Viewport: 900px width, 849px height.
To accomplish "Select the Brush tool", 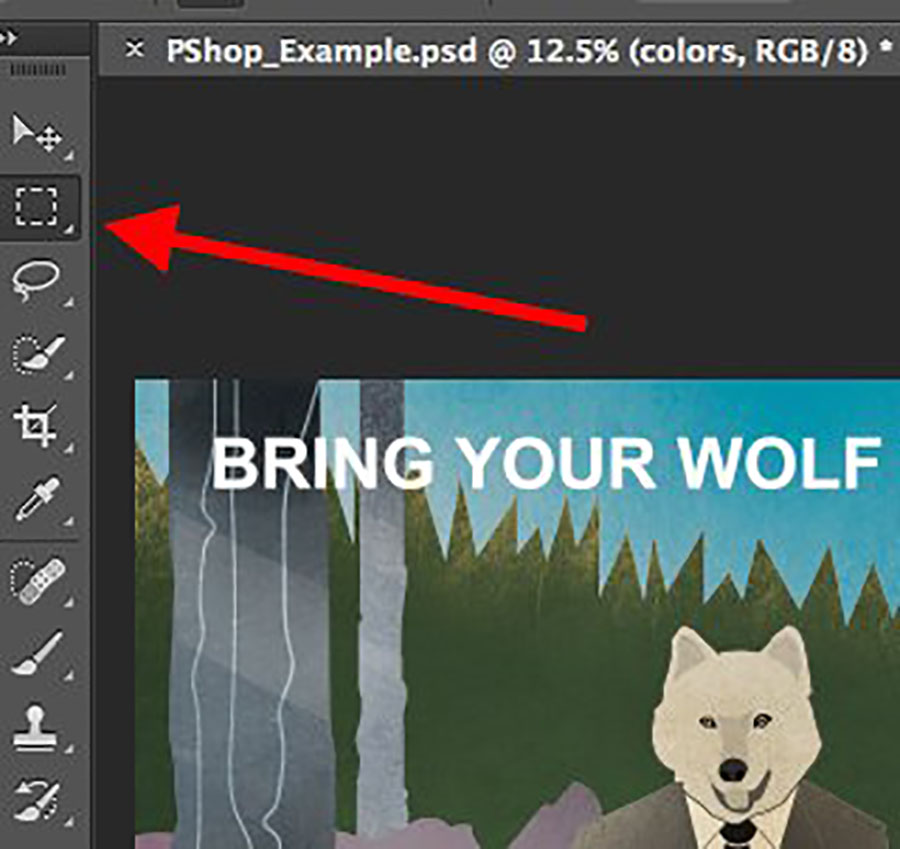I will 39,652.
